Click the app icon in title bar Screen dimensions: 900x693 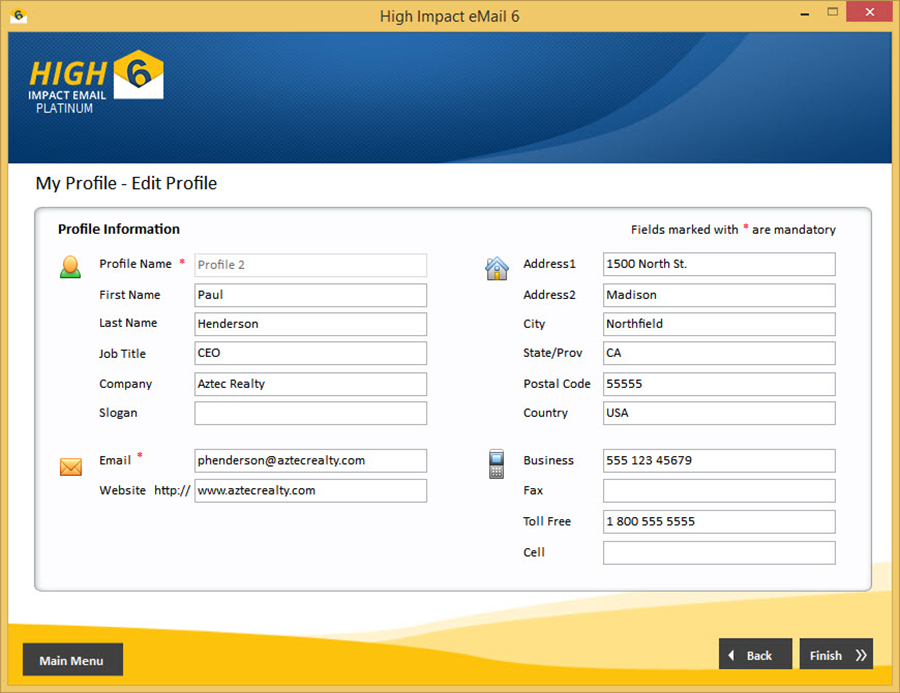click(x=18, y=16)
